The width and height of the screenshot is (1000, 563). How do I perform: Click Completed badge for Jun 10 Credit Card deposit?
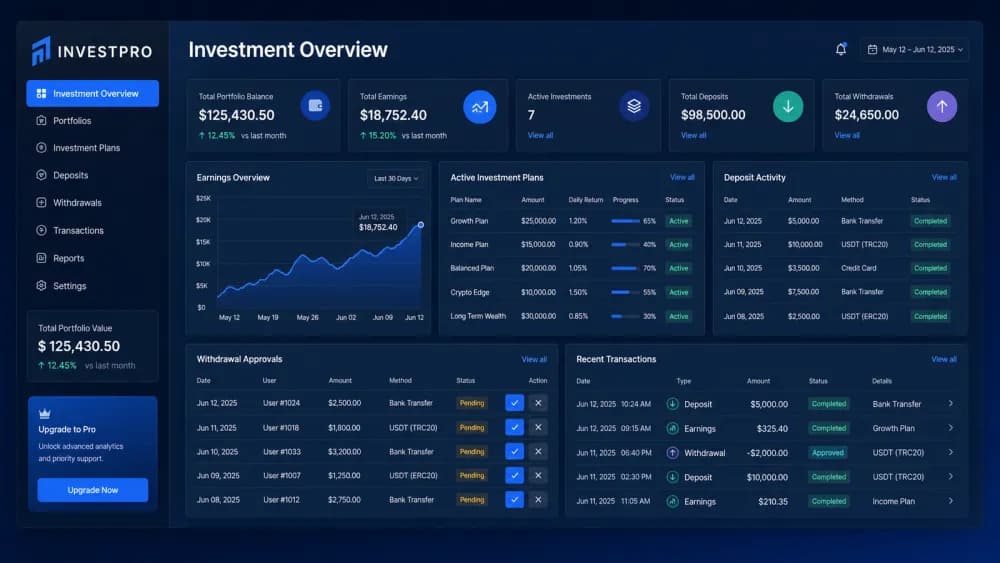[x=930, y=268]
